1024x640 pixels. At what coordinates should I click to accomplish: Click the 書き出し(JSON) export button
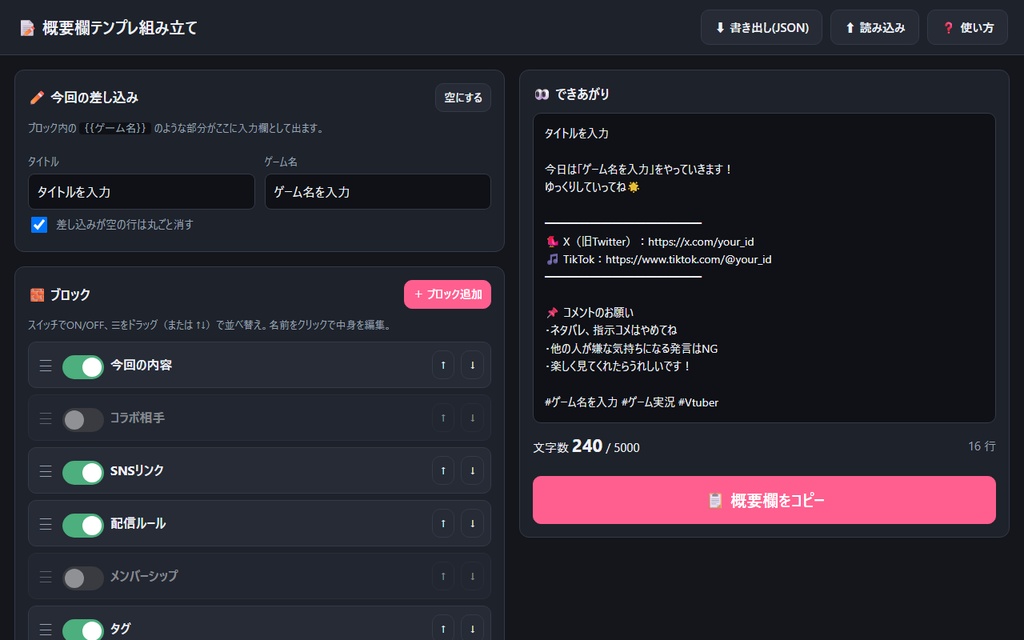(761, 27)
